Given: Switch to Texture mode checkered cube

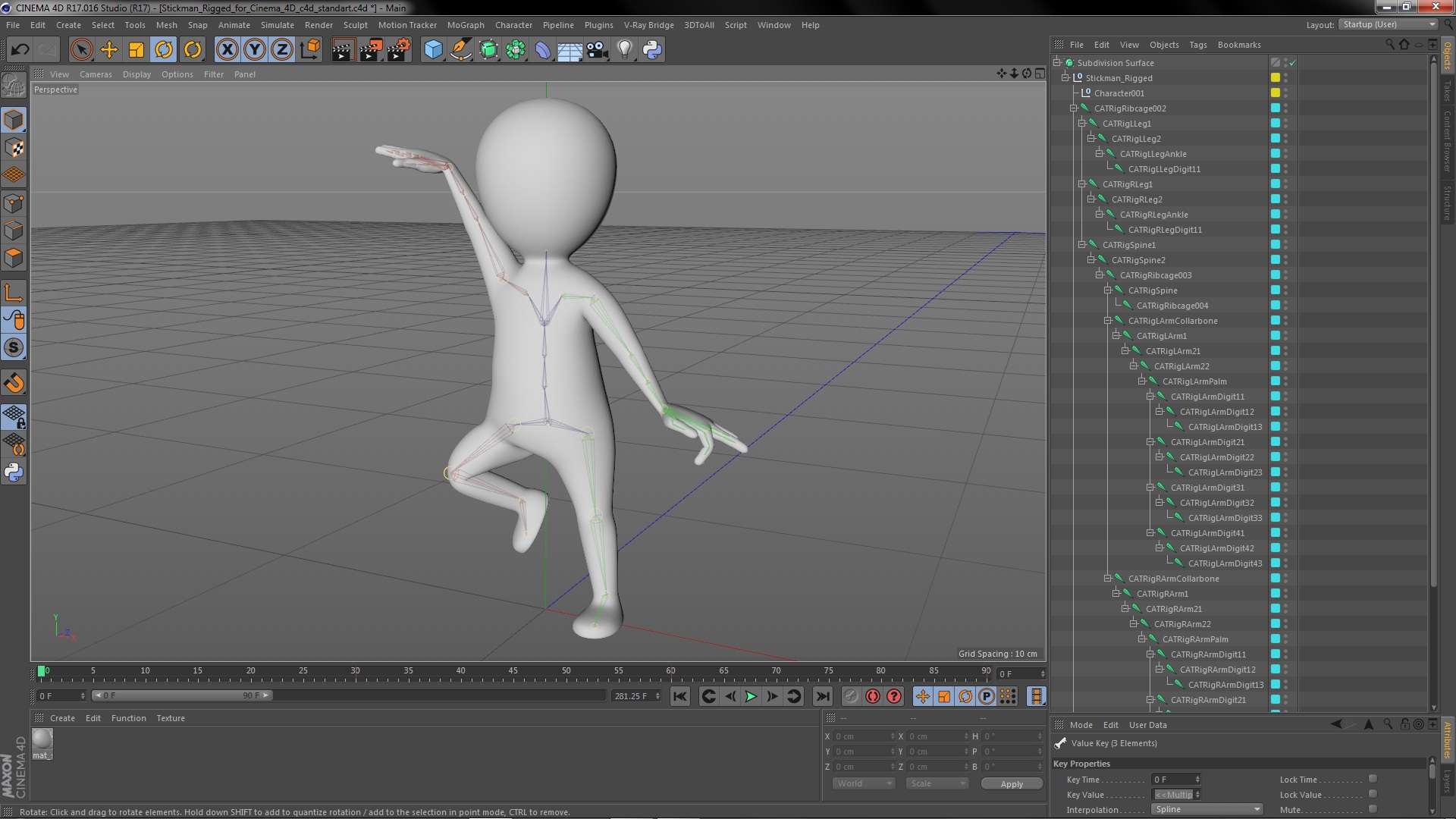Looking at the screenshot, I should 14,148.
